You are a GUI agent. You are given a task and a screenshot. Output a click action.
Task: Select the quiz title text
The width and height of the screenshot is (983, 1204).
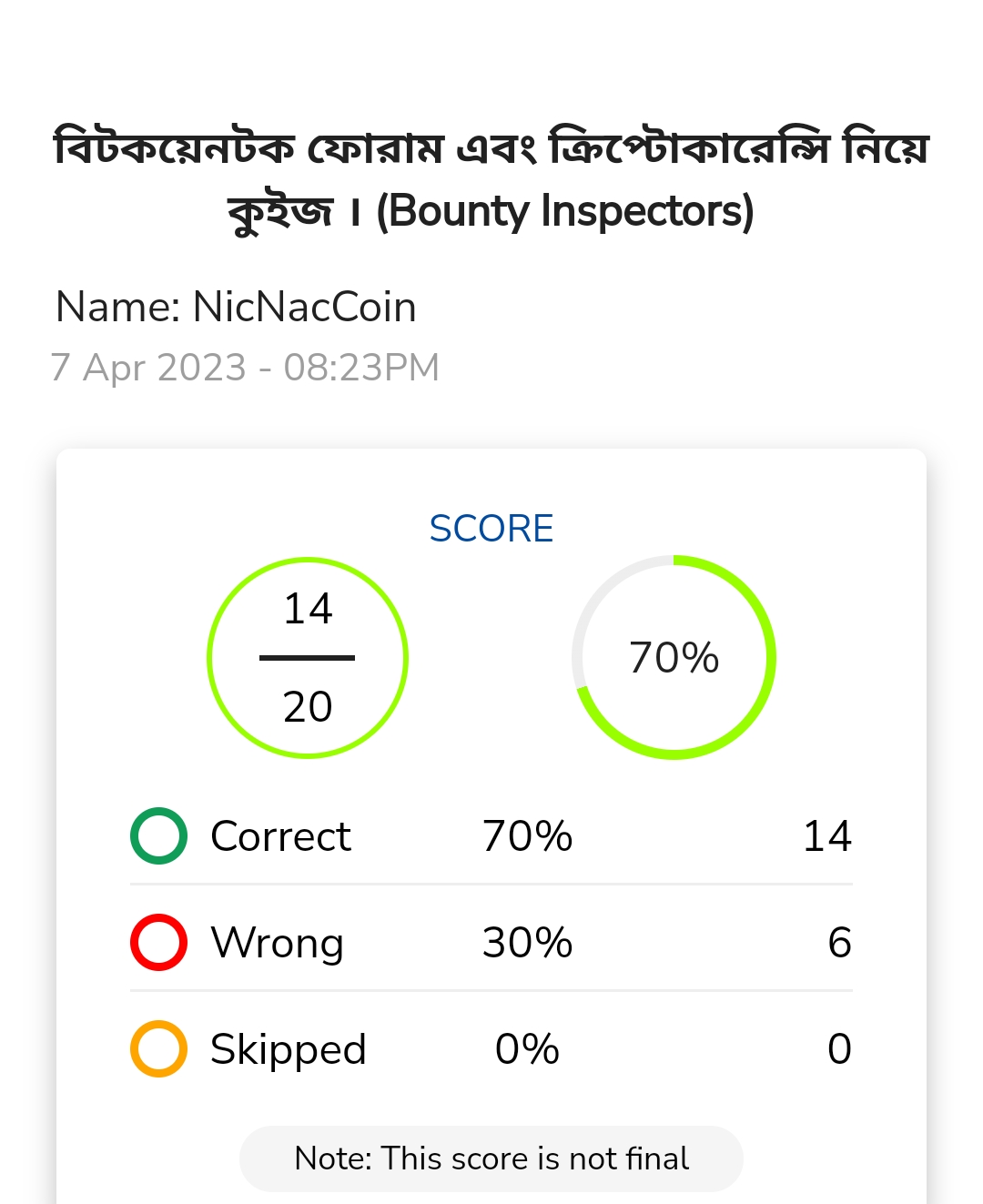tap(491, 179)
